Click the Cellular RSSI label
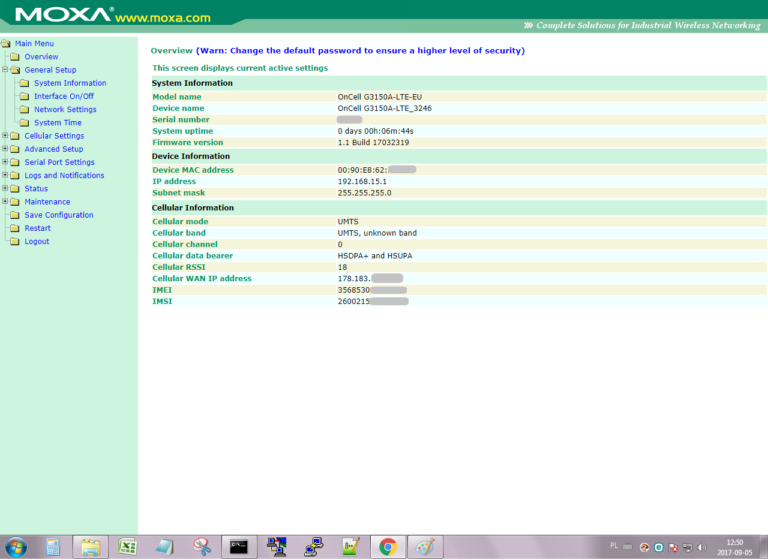768x560 pixels. [x=179, y=267]
